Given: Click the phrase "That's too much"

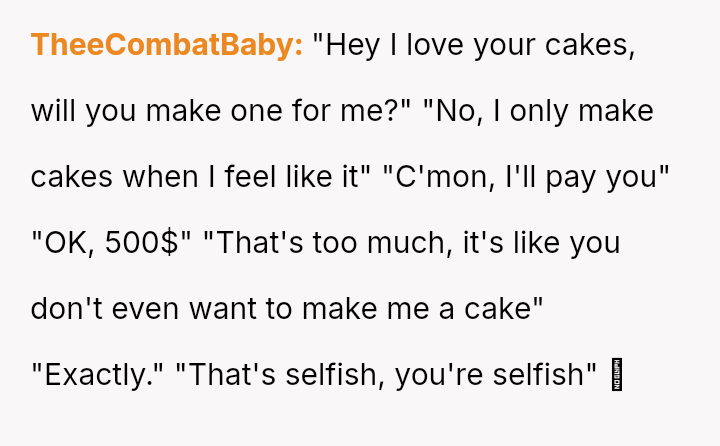Looking at the screenshot, I should [322, 243].
